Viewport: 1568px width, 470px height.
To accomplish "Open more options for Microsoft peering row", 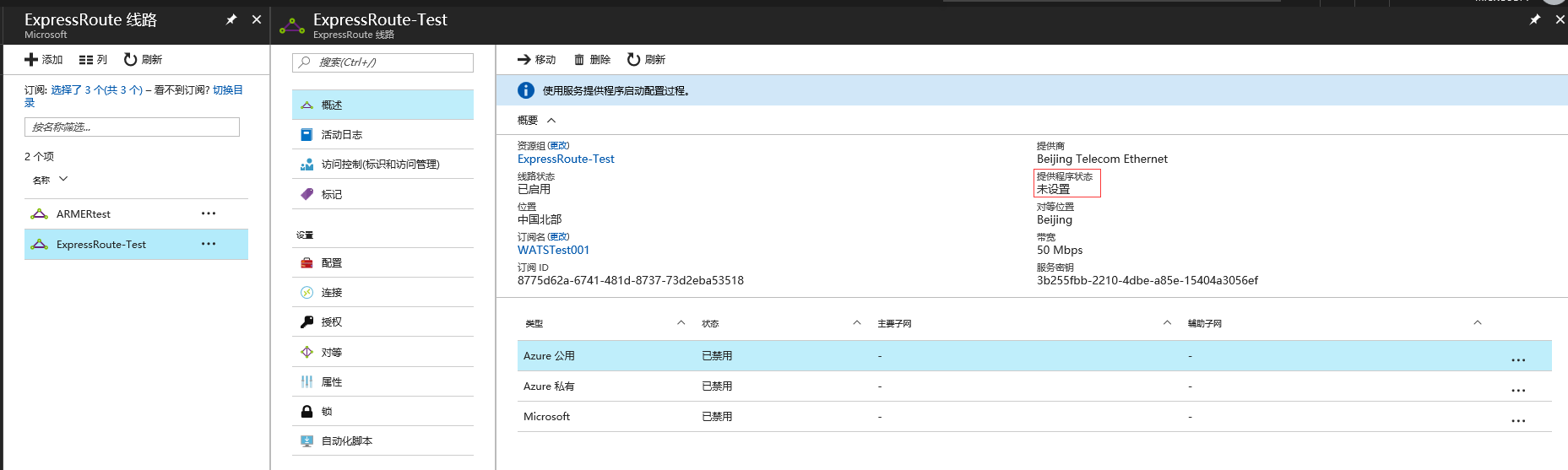I will [1517, 419].
